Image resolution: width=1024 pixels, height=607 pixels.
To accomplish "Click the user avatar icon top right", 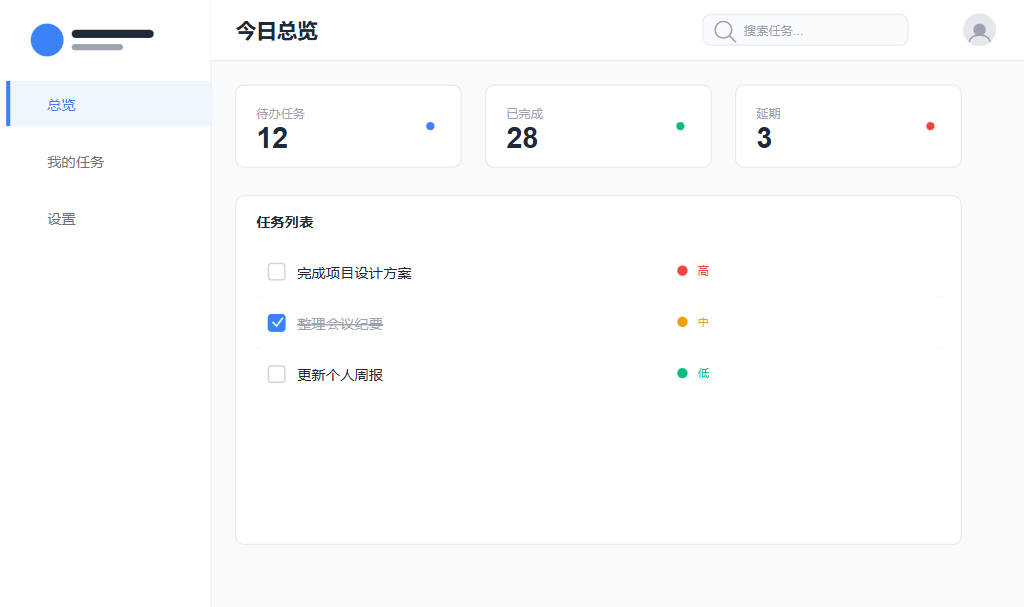I will (x=979, y=30).
